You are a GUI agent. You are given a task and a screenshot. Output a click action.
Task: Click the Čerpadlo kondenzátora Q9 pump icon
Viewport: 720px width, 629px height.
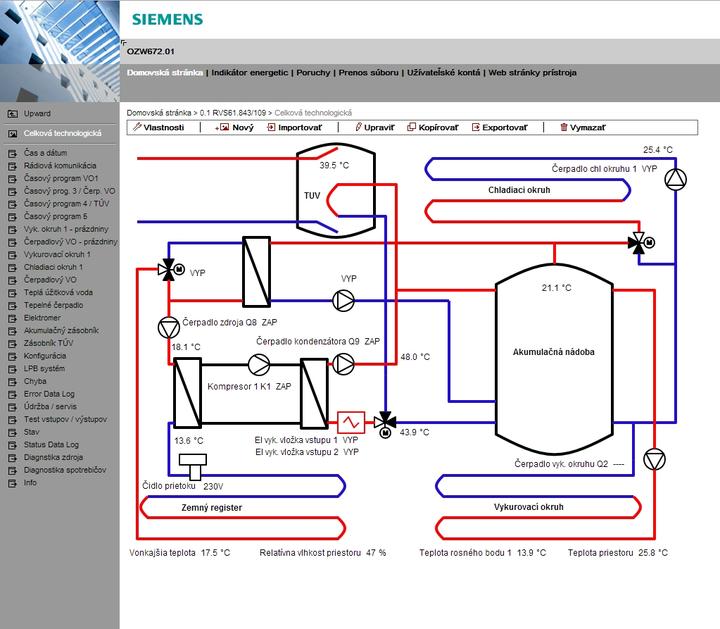coord(343,365)
